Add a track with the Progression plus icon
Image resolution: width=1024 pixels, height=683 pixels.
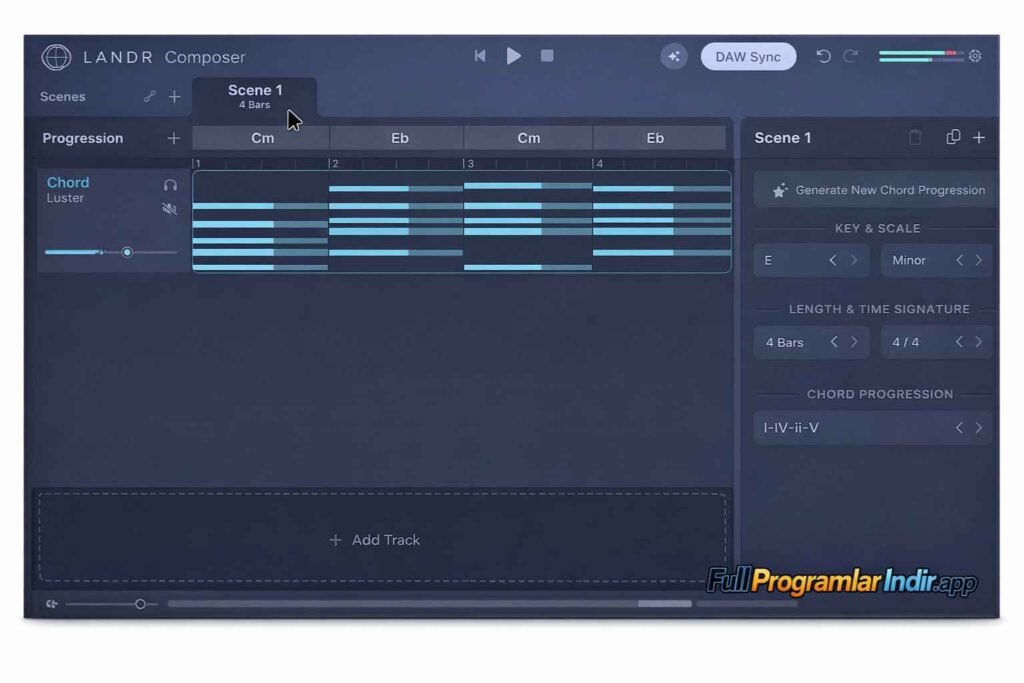click(173, 138)
